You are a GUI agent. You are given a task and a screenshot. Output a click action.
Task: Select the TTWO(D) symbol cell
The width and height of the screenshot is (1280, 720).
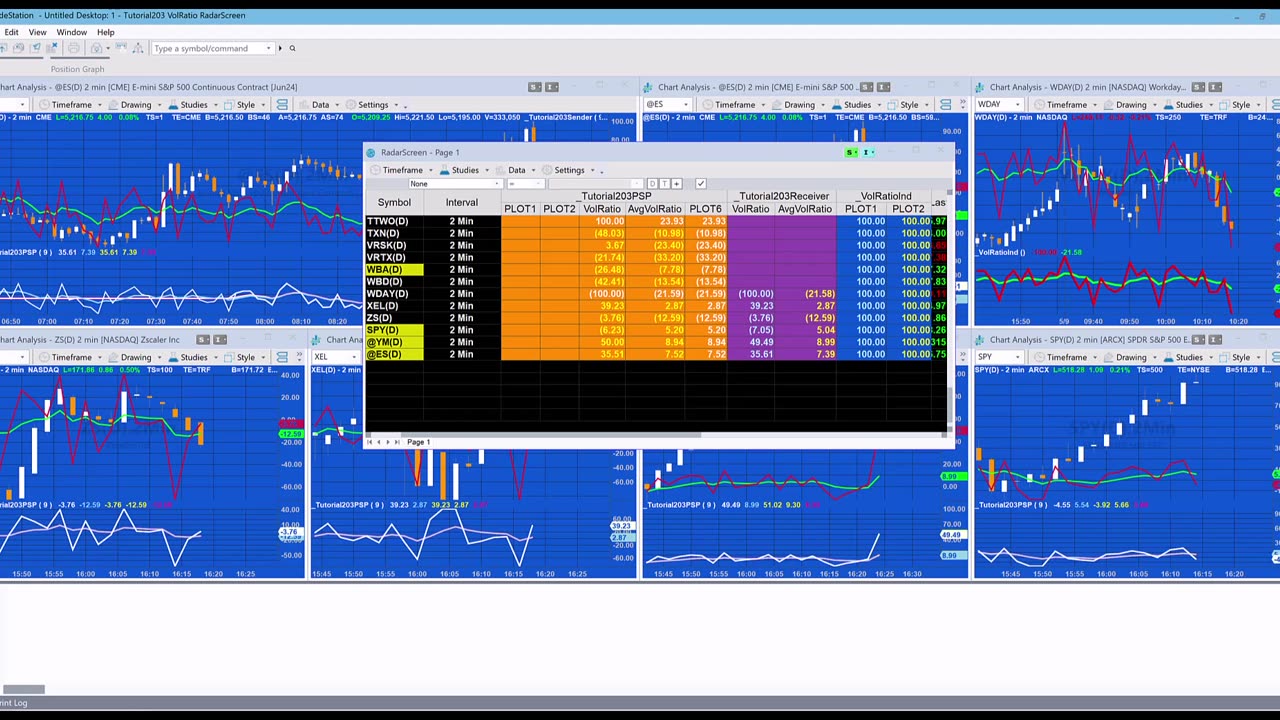tap(394, 221)
